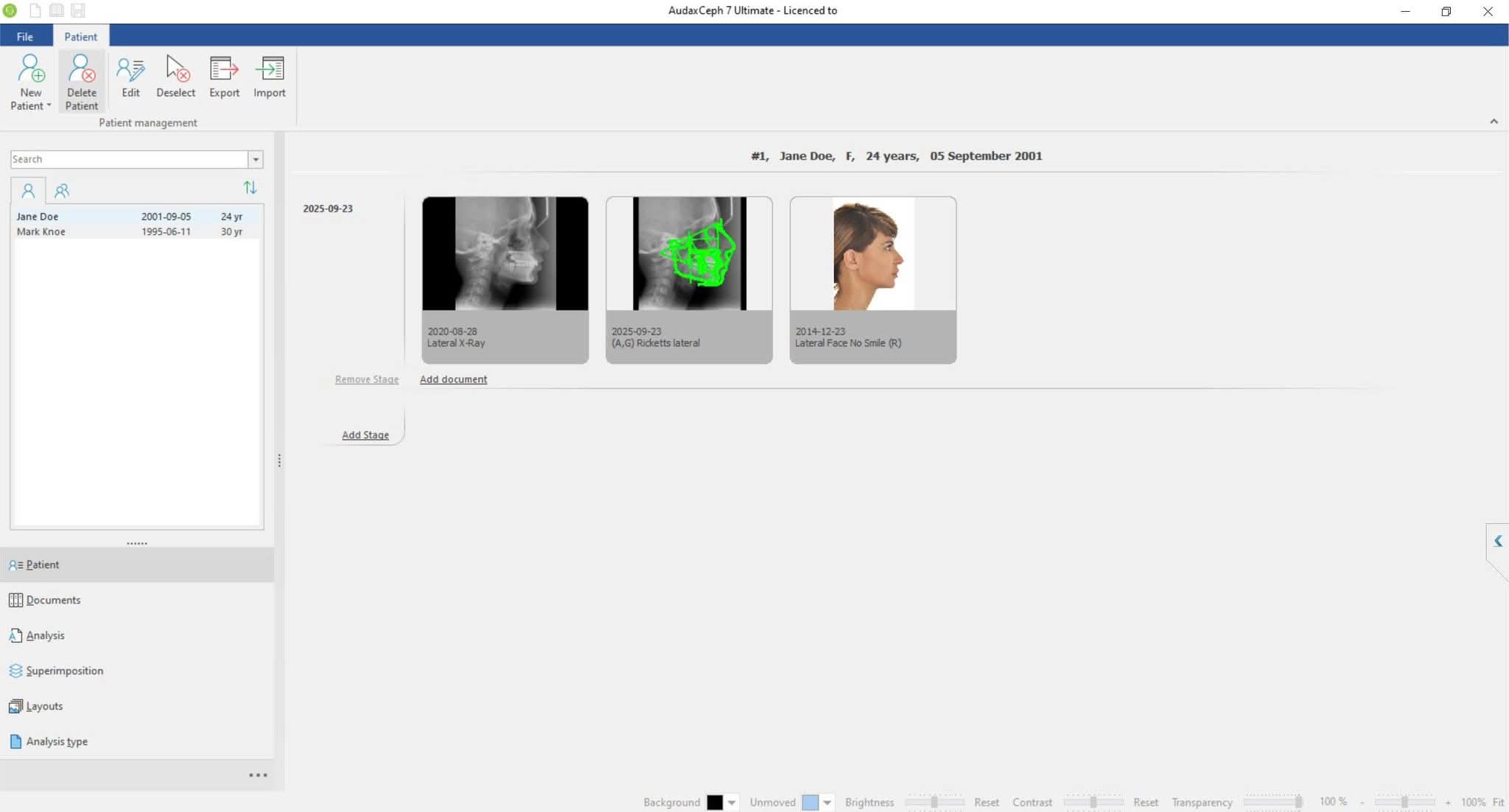Click the Edit patient icon
The height and width of the screenshot is (812, 1509).
click(x=130, y=69)
